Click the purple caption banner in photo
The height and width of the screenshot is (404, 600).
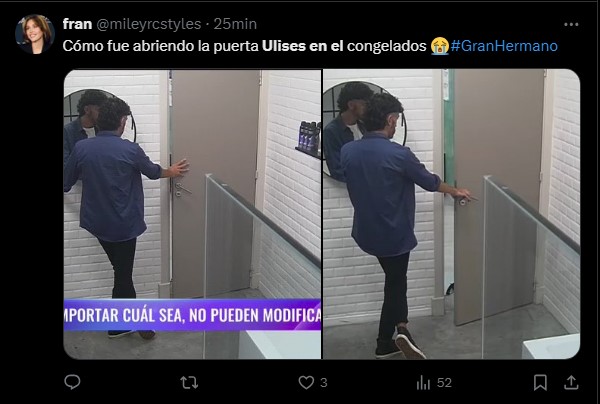click(192, 315)
